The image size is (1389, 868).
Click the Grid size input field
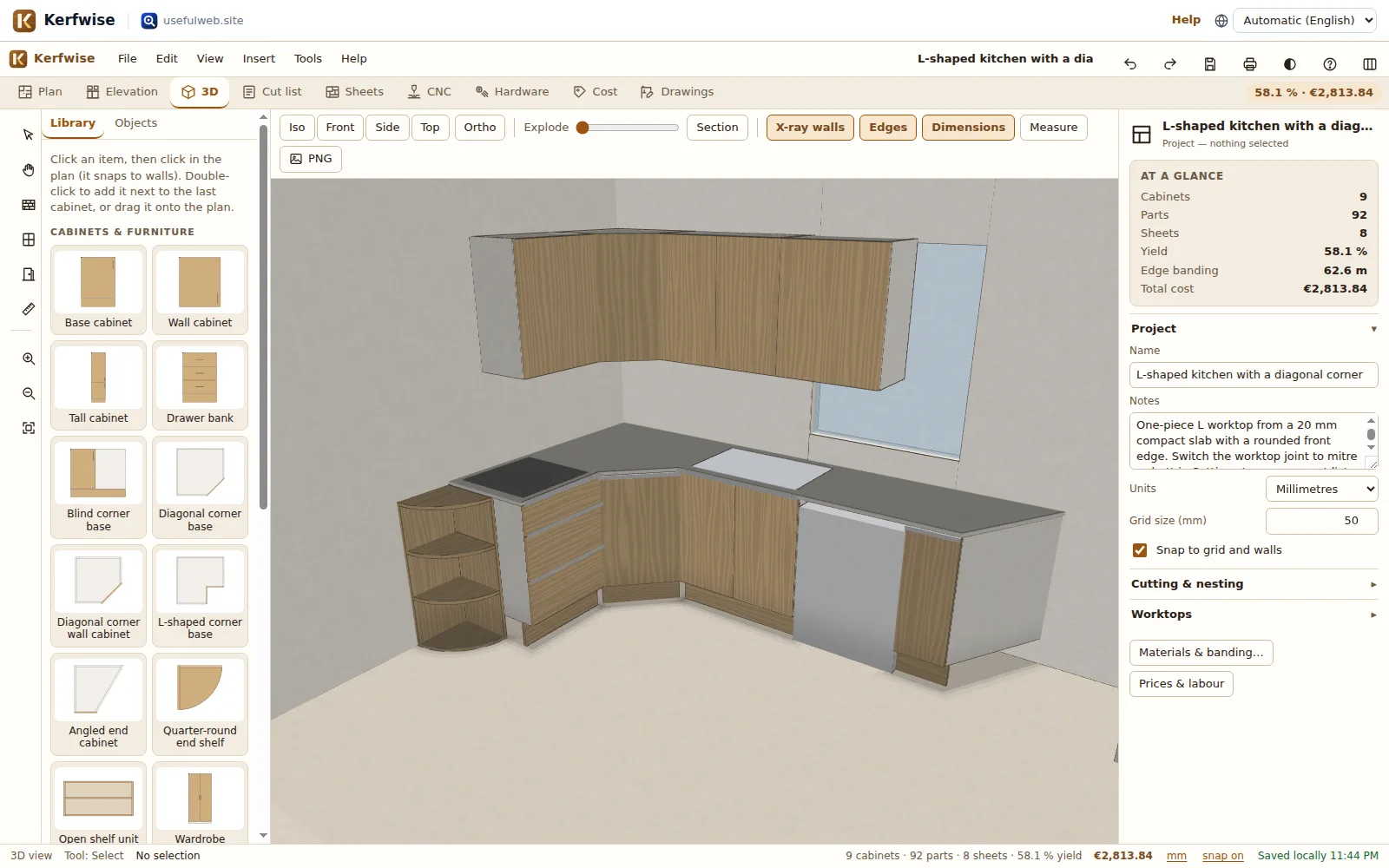[x=1321, y=521]
